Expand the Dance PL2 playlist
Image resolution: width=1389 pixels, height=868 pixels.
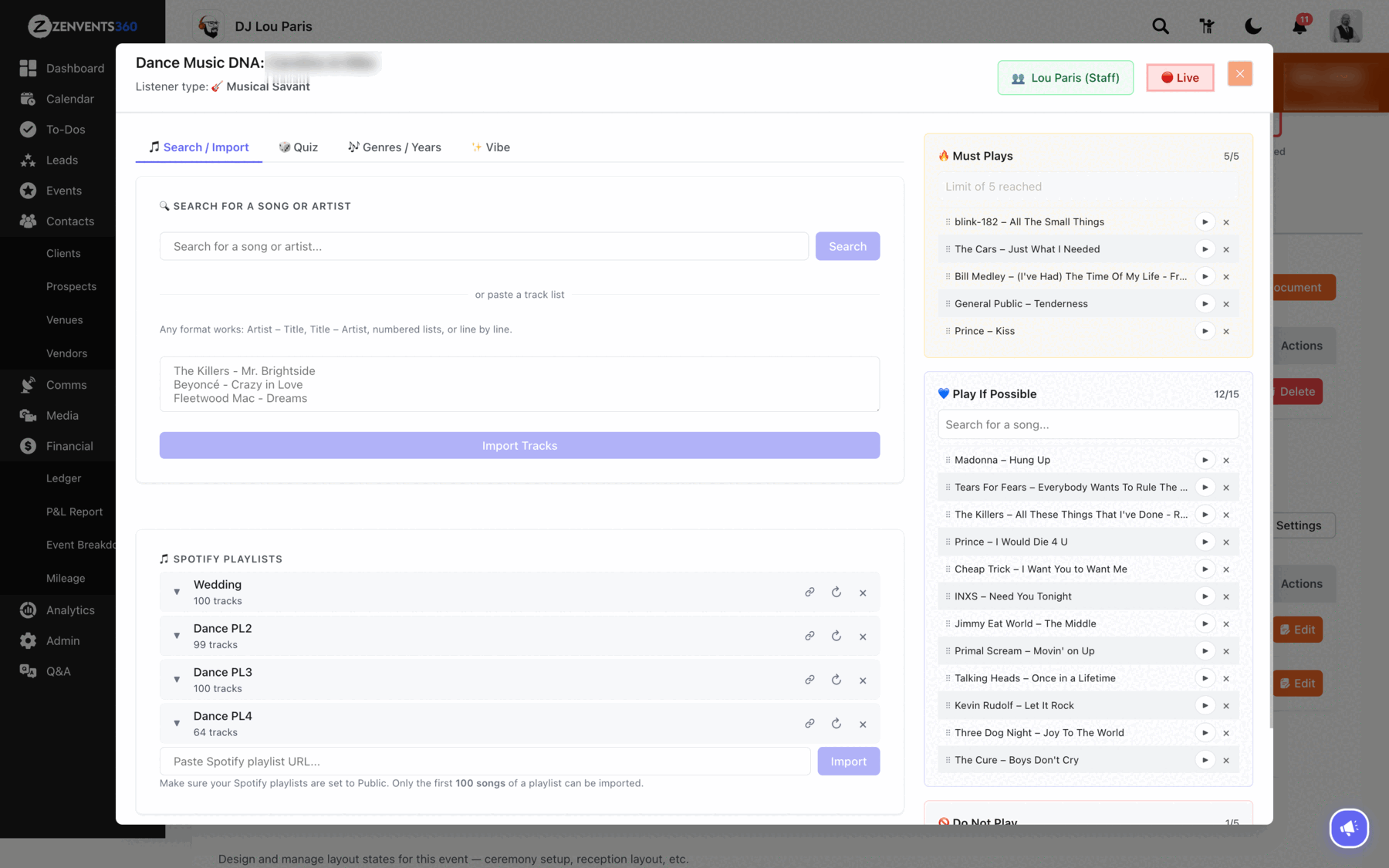coord(177,637)
